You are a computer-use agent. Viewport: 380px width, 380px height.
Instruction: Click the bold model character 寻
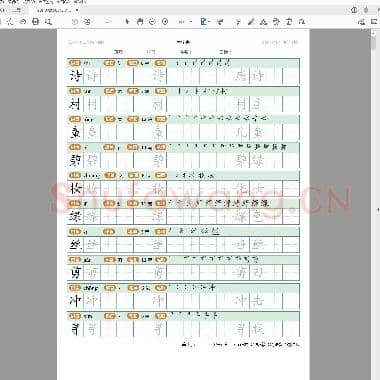(75, 330)
